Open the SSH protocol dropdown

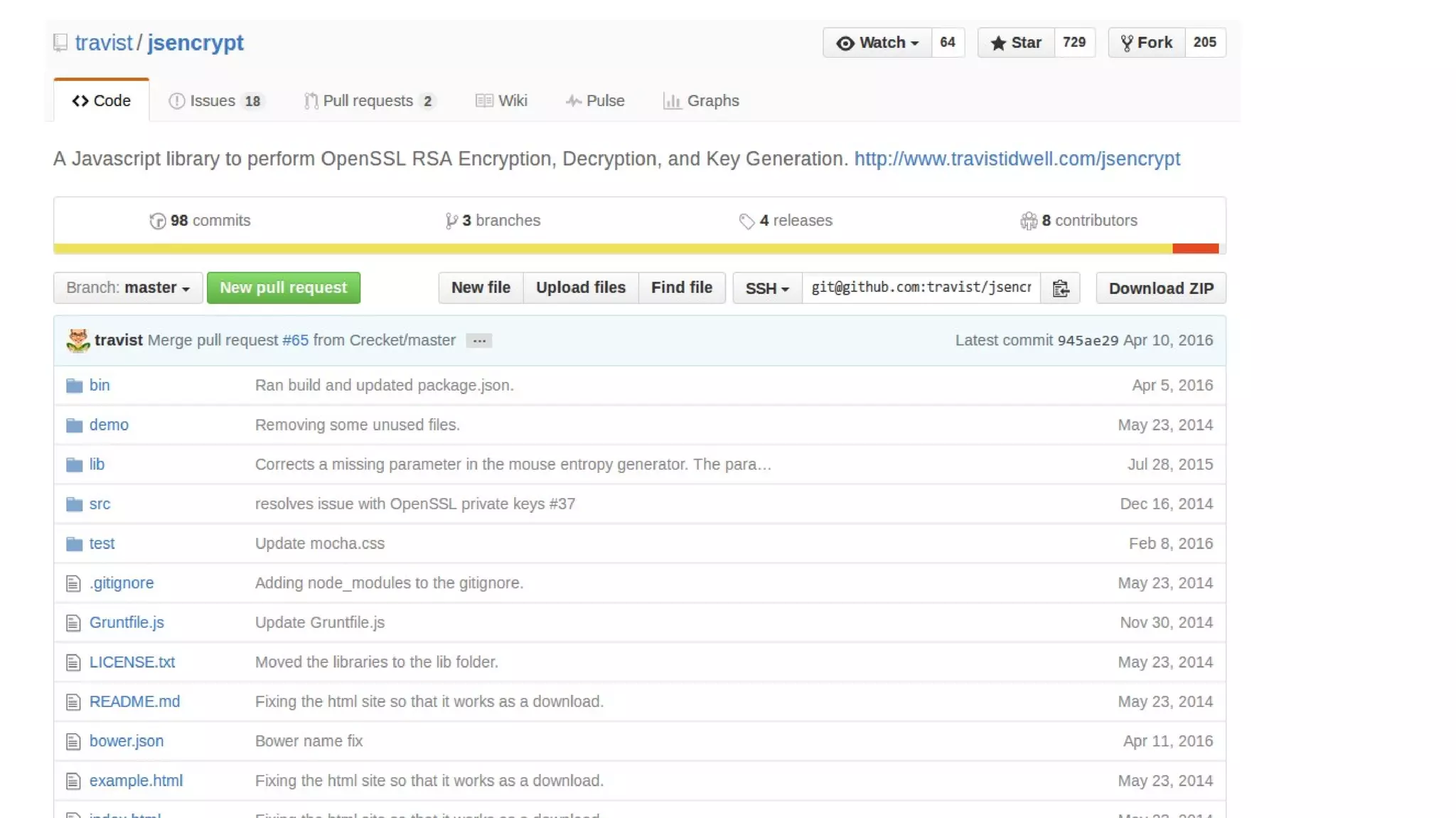tap(766, 288)
